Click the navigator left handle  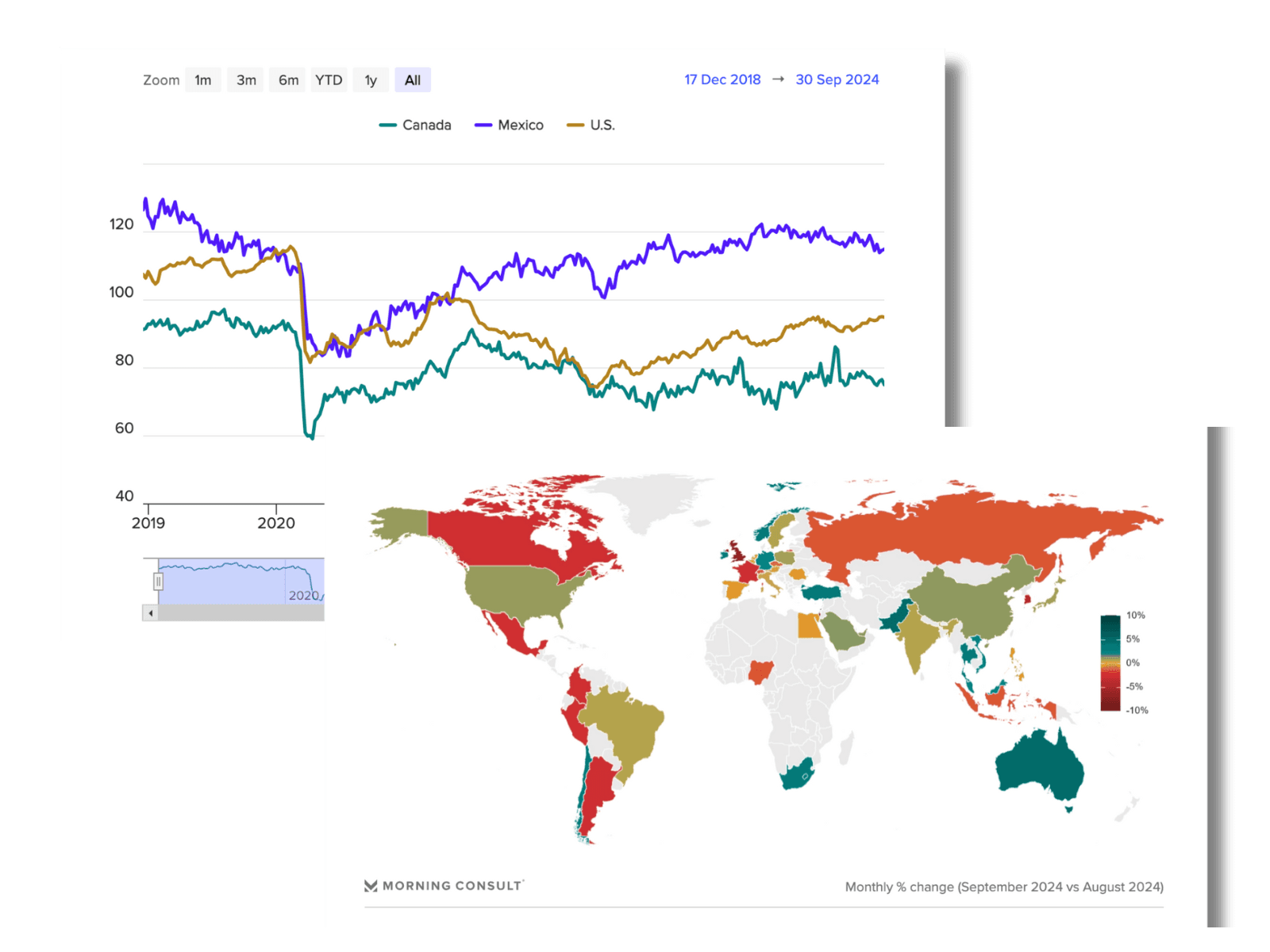pos(158,582)
